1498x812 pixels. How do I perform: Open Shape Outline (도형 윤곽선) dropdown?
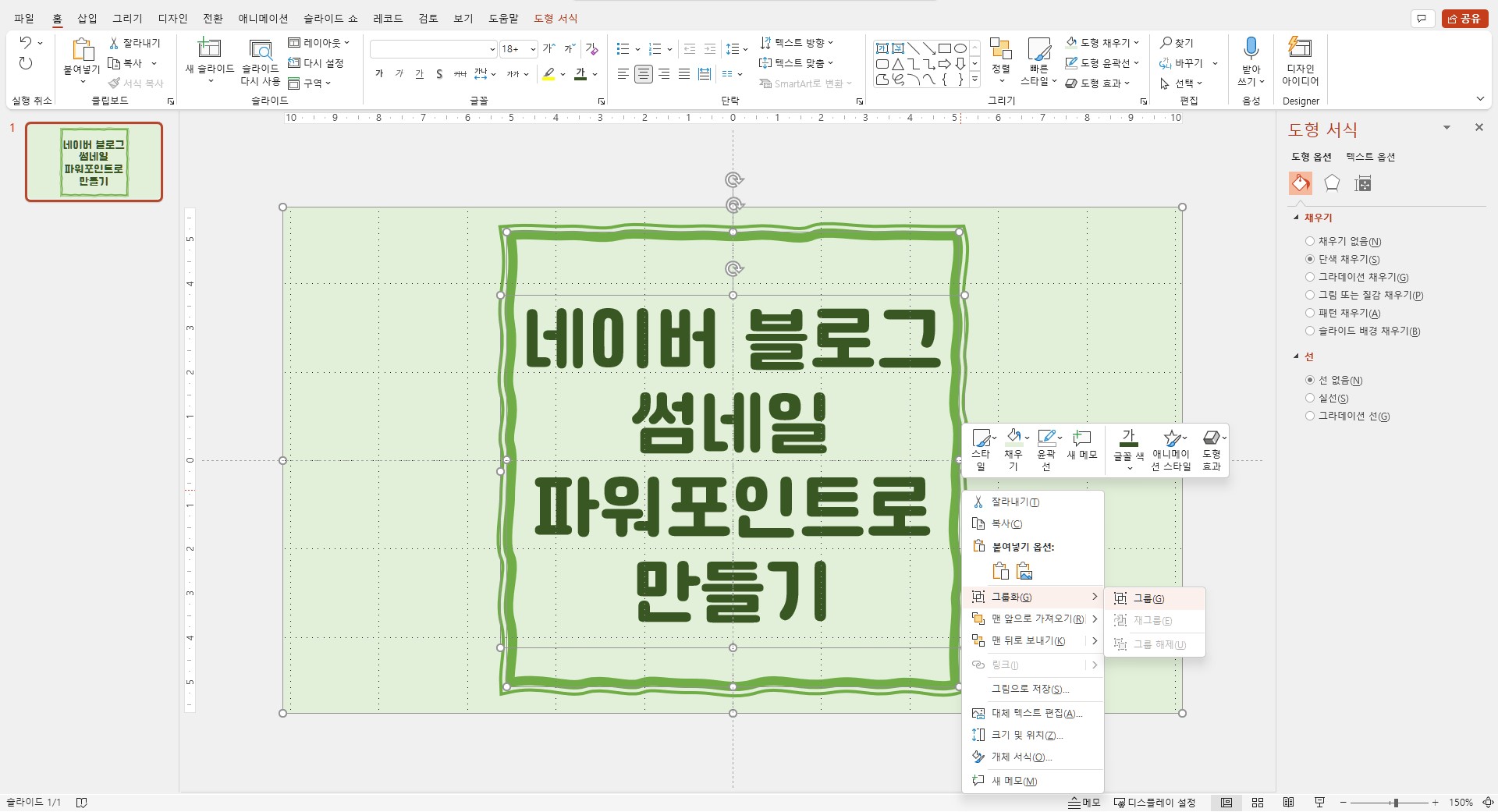point(1102,63)
